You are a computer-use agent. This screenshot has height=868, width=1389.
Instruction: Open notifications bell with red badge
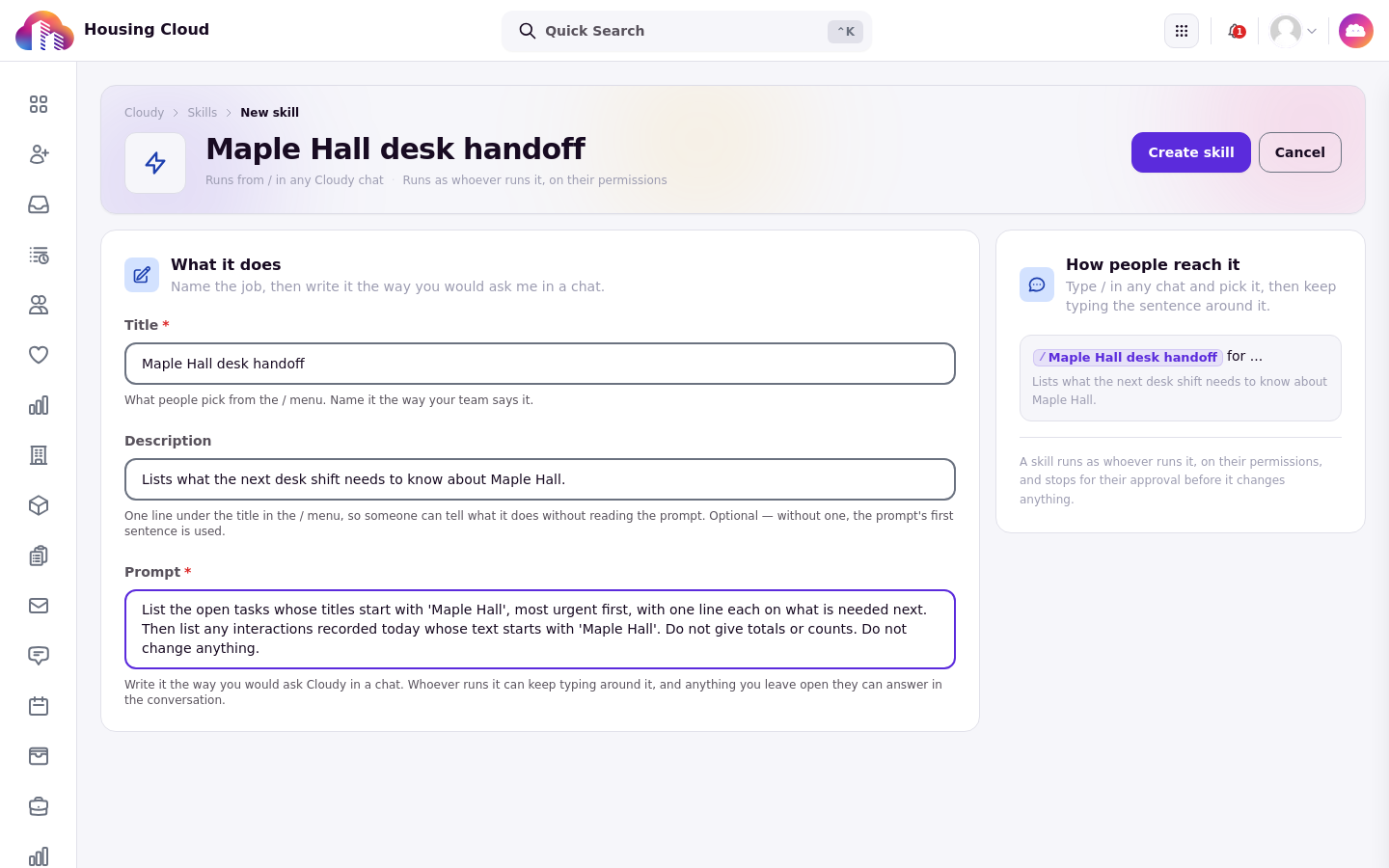[x=1236, y=31]
